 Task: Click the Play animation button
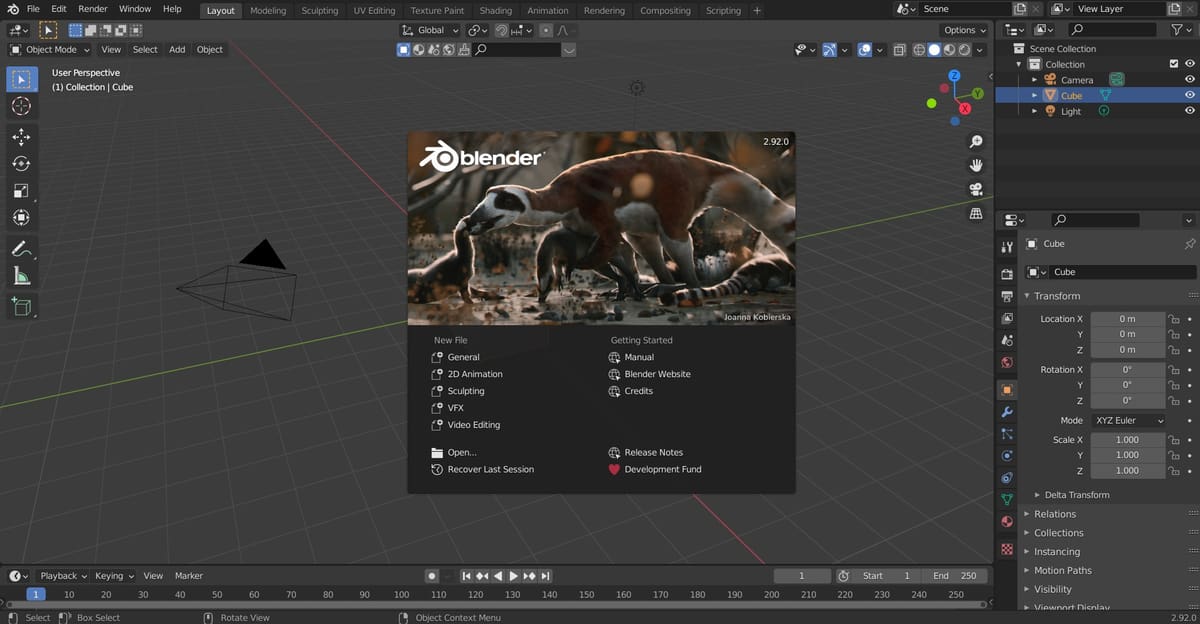[x=514, y=576]
